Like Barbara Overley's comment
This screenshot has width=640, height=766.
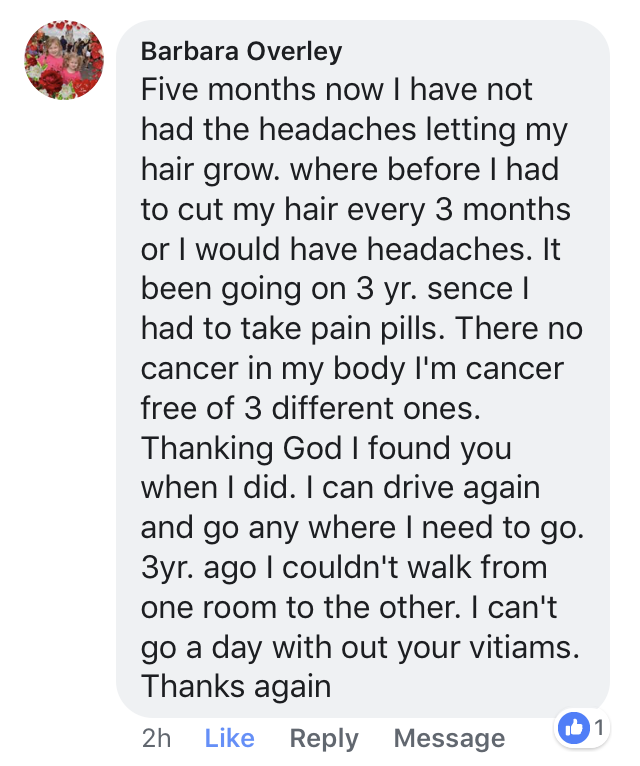coord(229,738)
